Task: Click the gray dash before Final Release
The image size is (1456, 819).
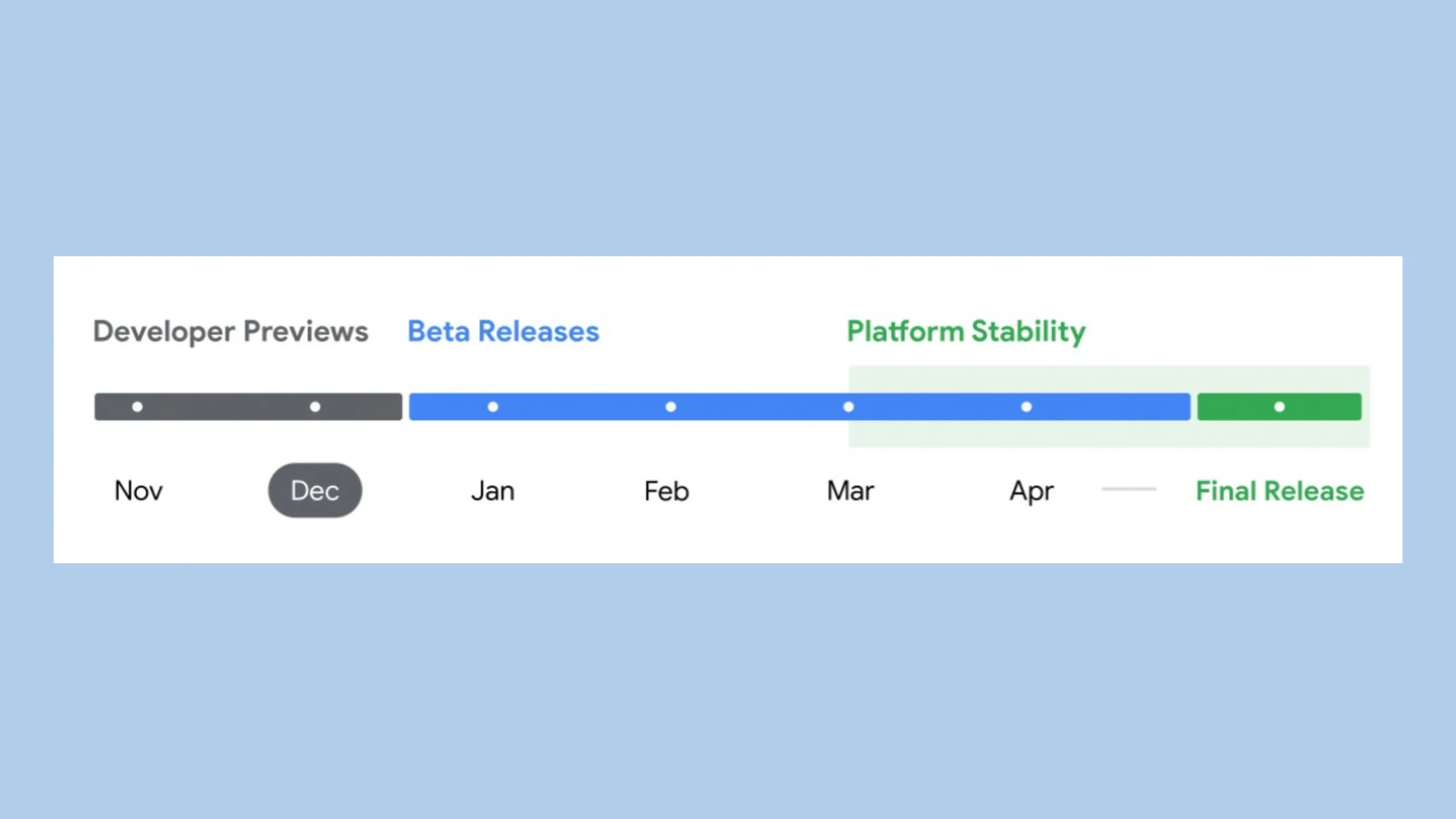Action: click(1129, 489)
